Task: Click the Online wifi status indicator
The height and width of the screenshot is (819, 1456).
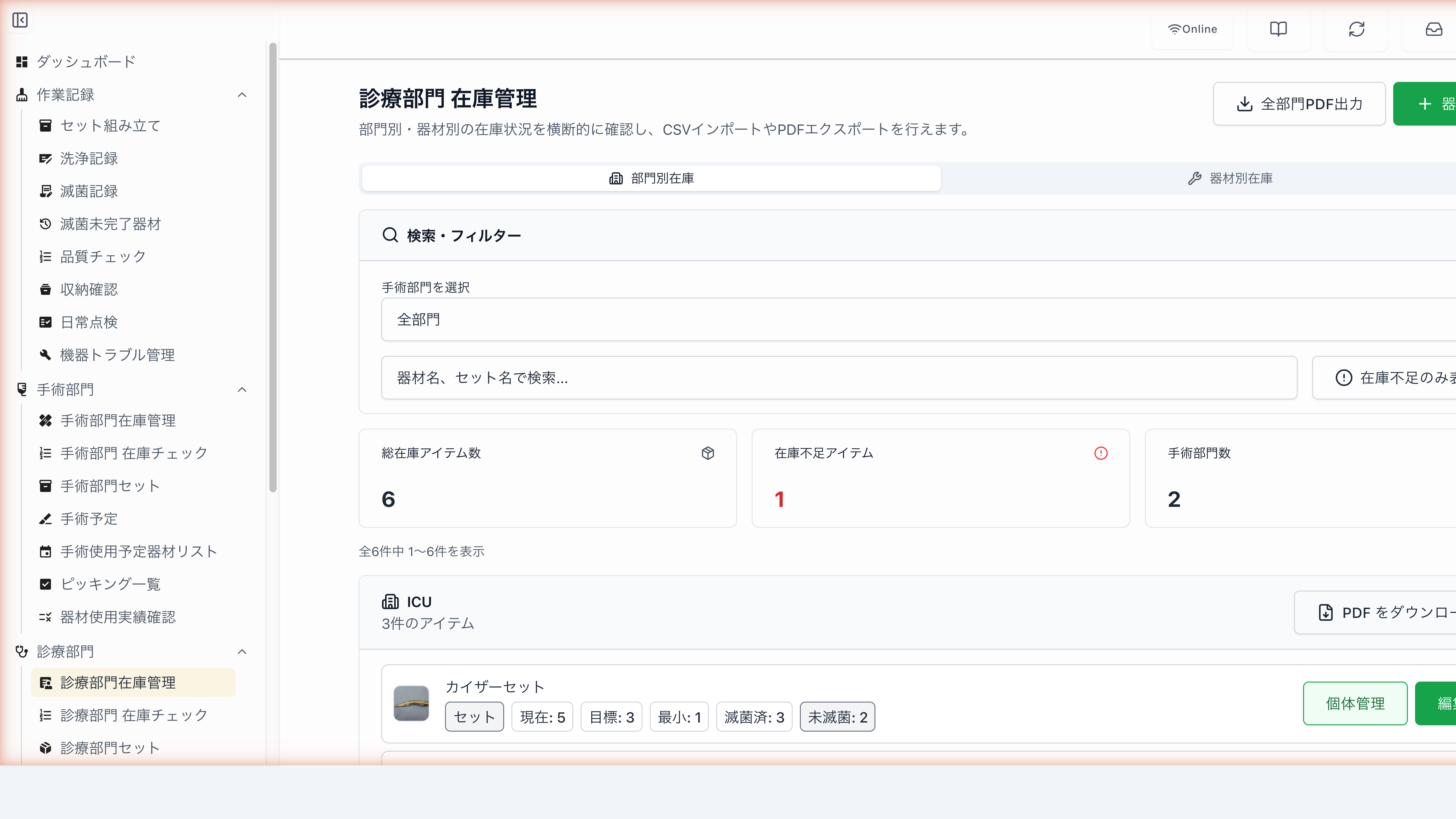Action: [x=1192, y=29]
